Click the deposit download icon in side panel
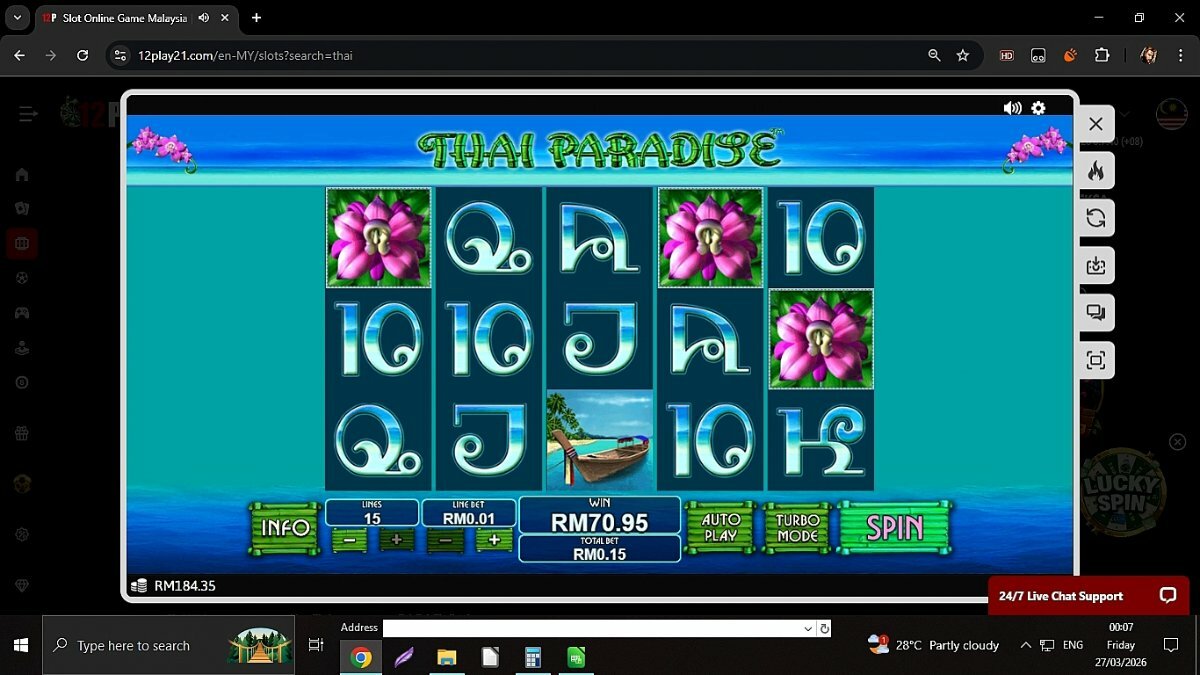This screenshot has width=1200, height=675. [1096, 266]
